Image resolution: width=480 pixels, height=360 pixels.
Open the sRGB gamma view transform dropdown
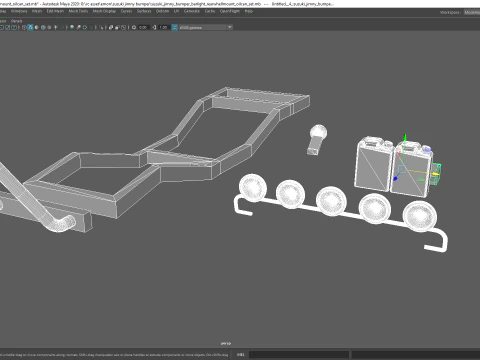206,27
